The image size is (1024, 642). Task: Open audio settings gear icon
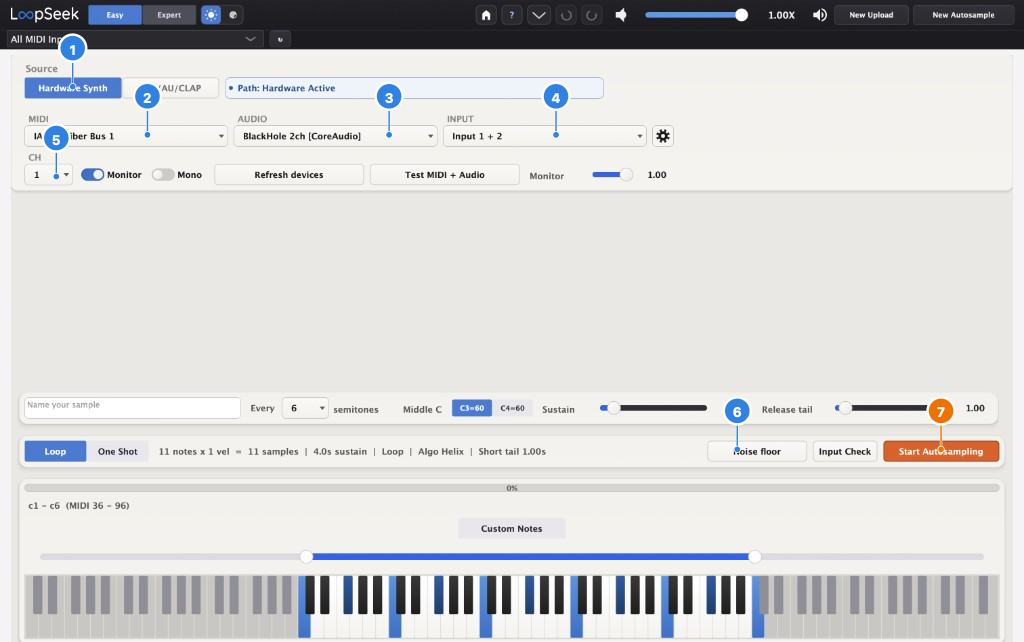click(x=663, y=136)
